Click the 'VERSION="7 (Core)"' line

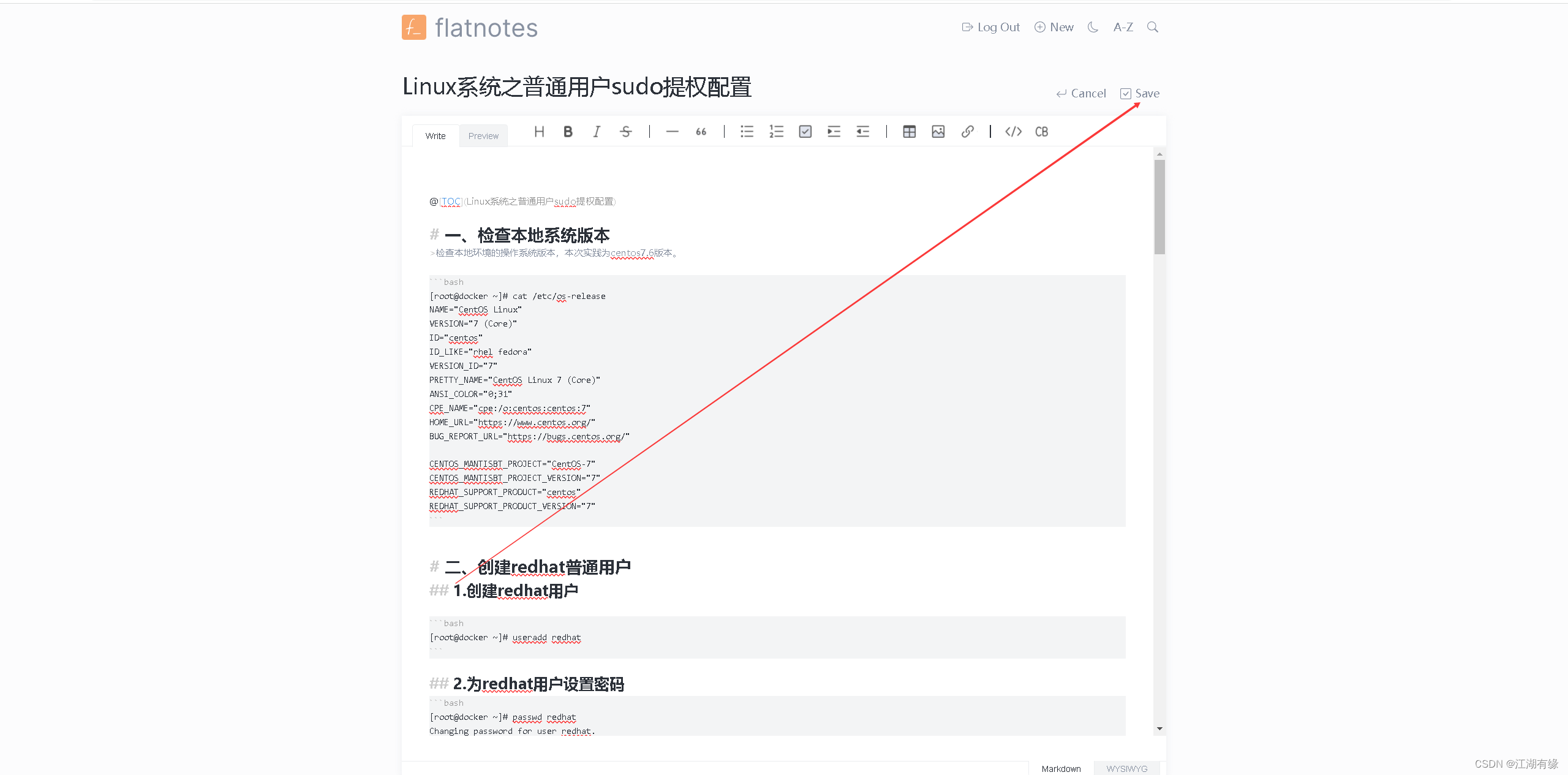click(473, 324)
